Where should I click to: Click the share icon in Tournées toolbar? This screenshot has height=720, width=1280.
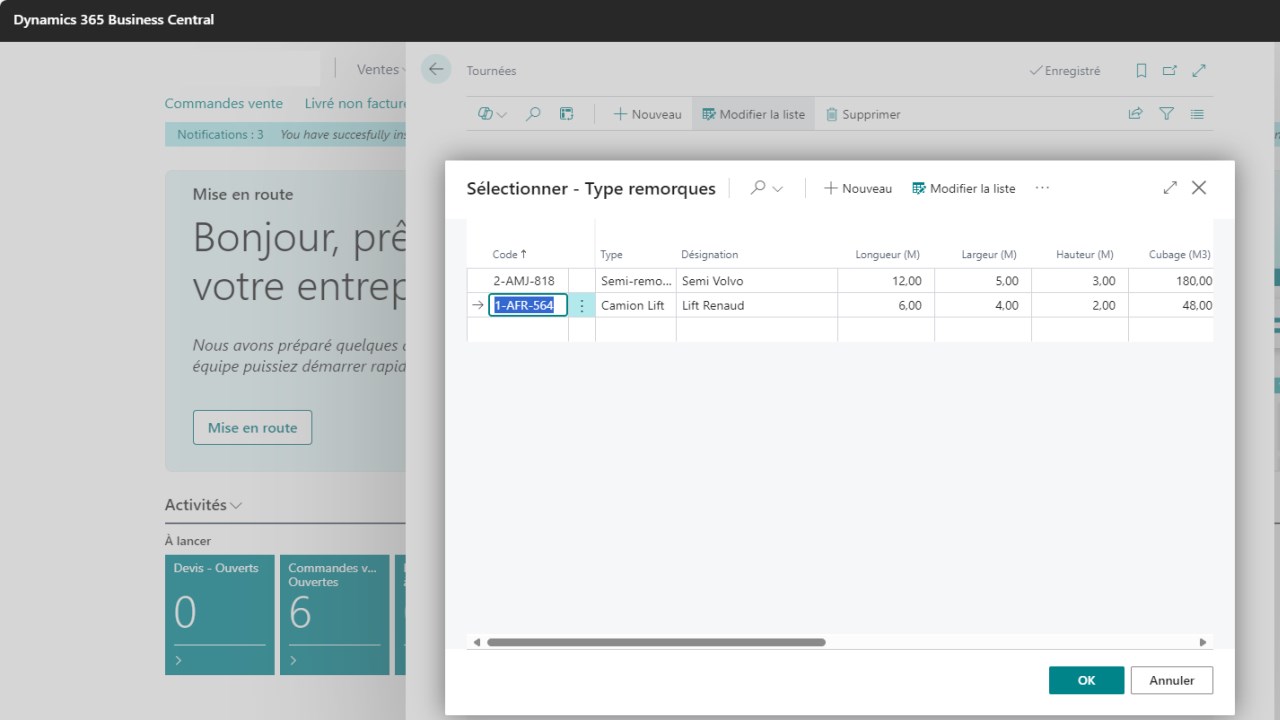point(1135,114)
